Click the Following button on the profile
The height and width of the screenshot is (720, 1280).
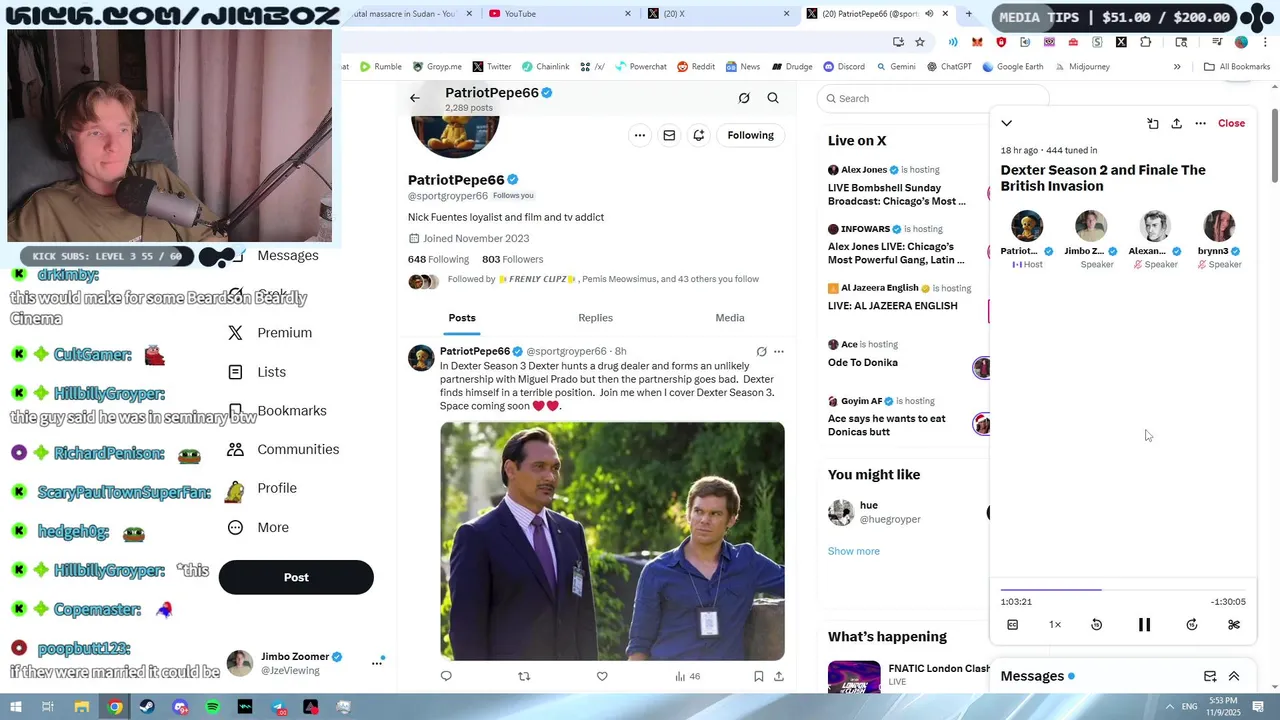(x=750, y=135)
